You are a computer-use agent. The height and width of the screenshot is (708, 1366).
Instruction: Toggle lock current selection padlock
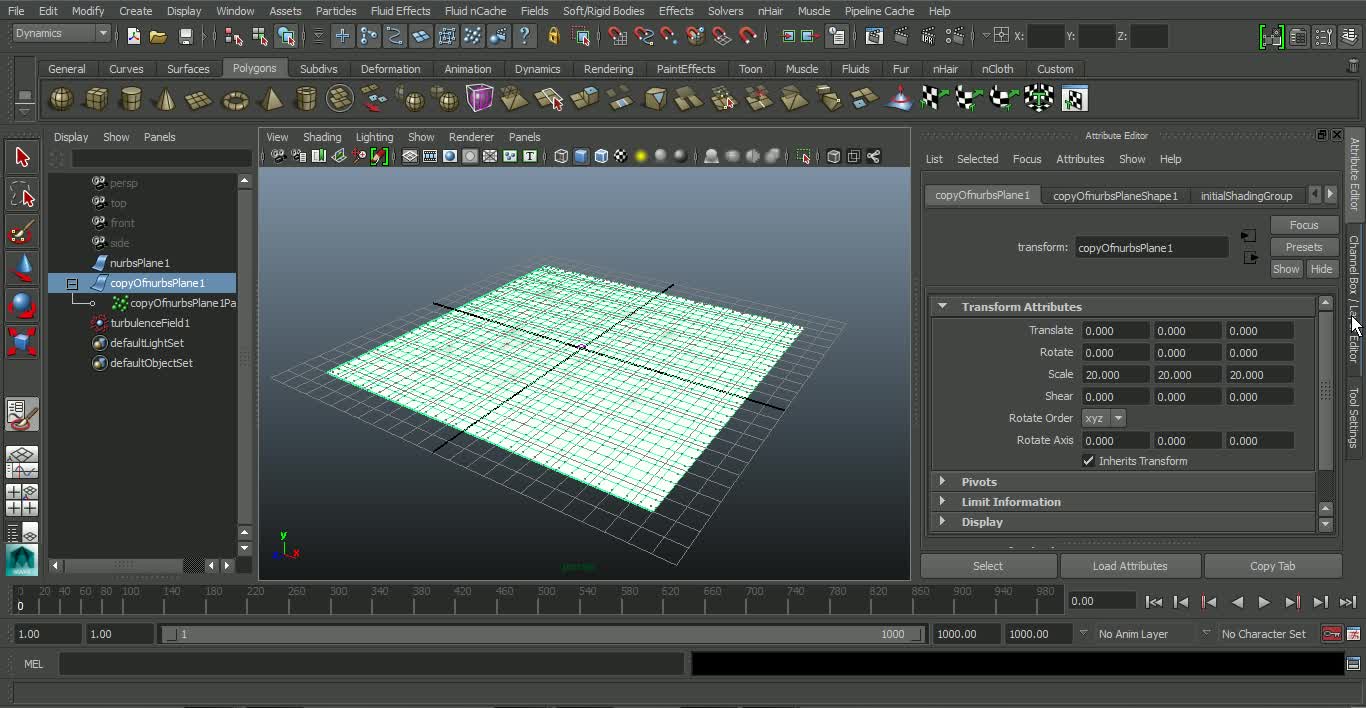(x=554, y=36)
